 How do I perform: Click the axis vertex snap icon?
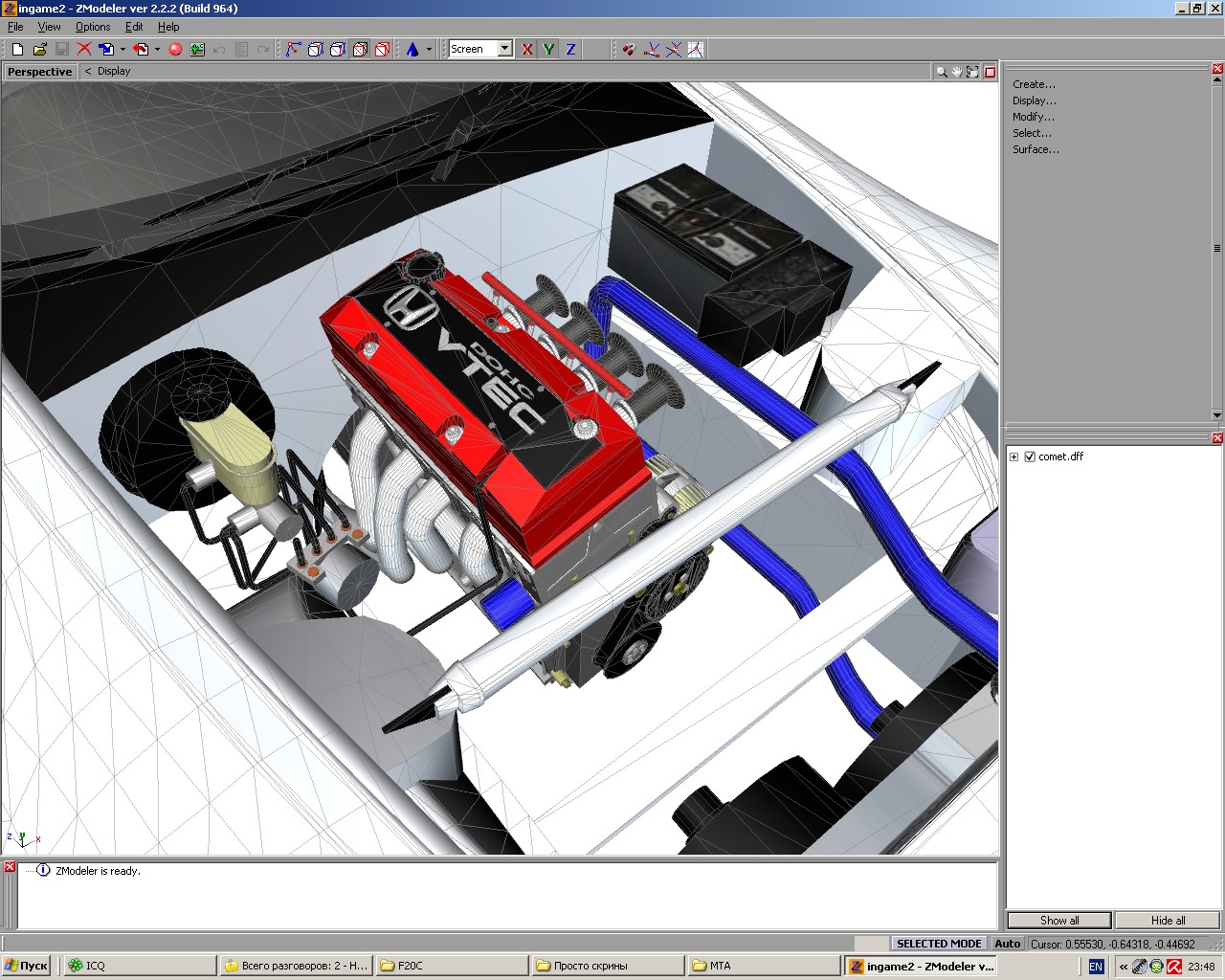point(652,49)
